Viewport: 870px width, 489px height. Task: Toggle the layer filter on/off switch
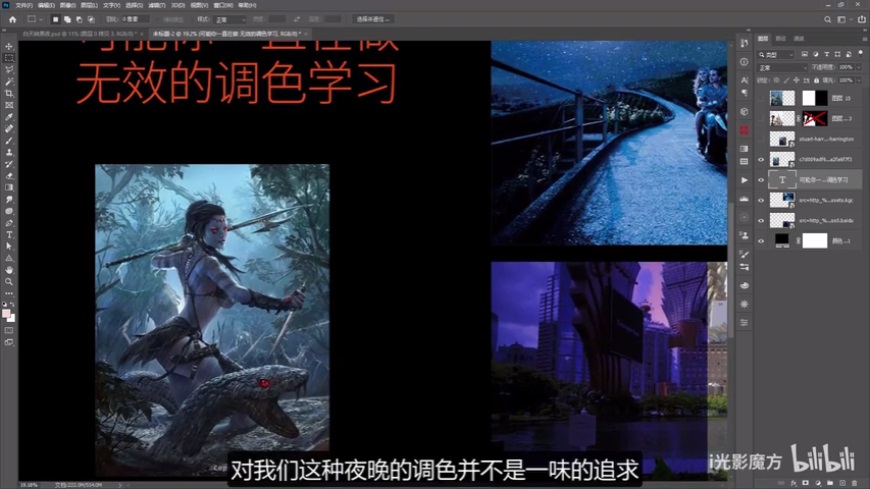(861, 54)
